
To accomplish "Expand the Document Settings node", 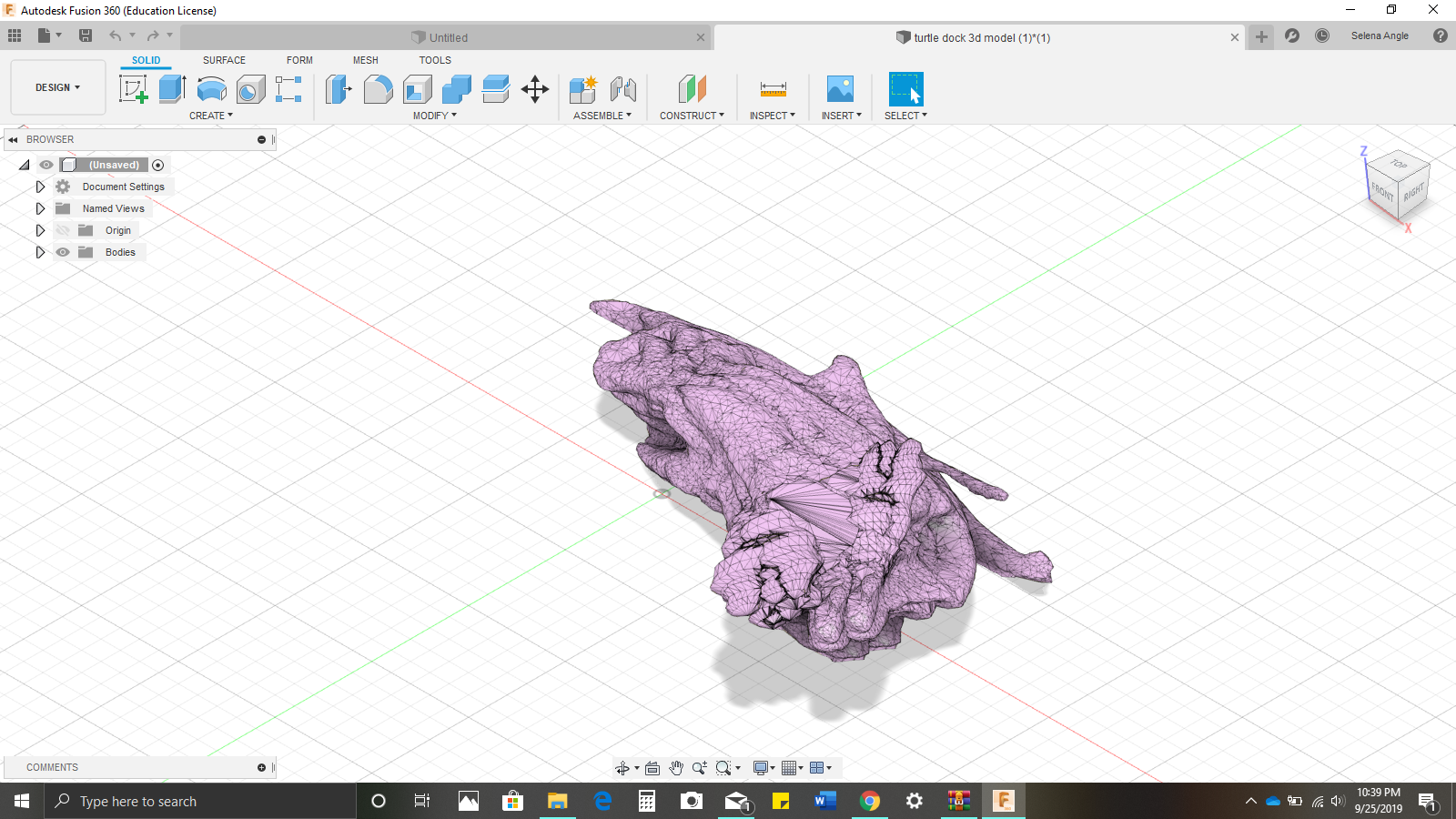I will (x=40, y=187).
